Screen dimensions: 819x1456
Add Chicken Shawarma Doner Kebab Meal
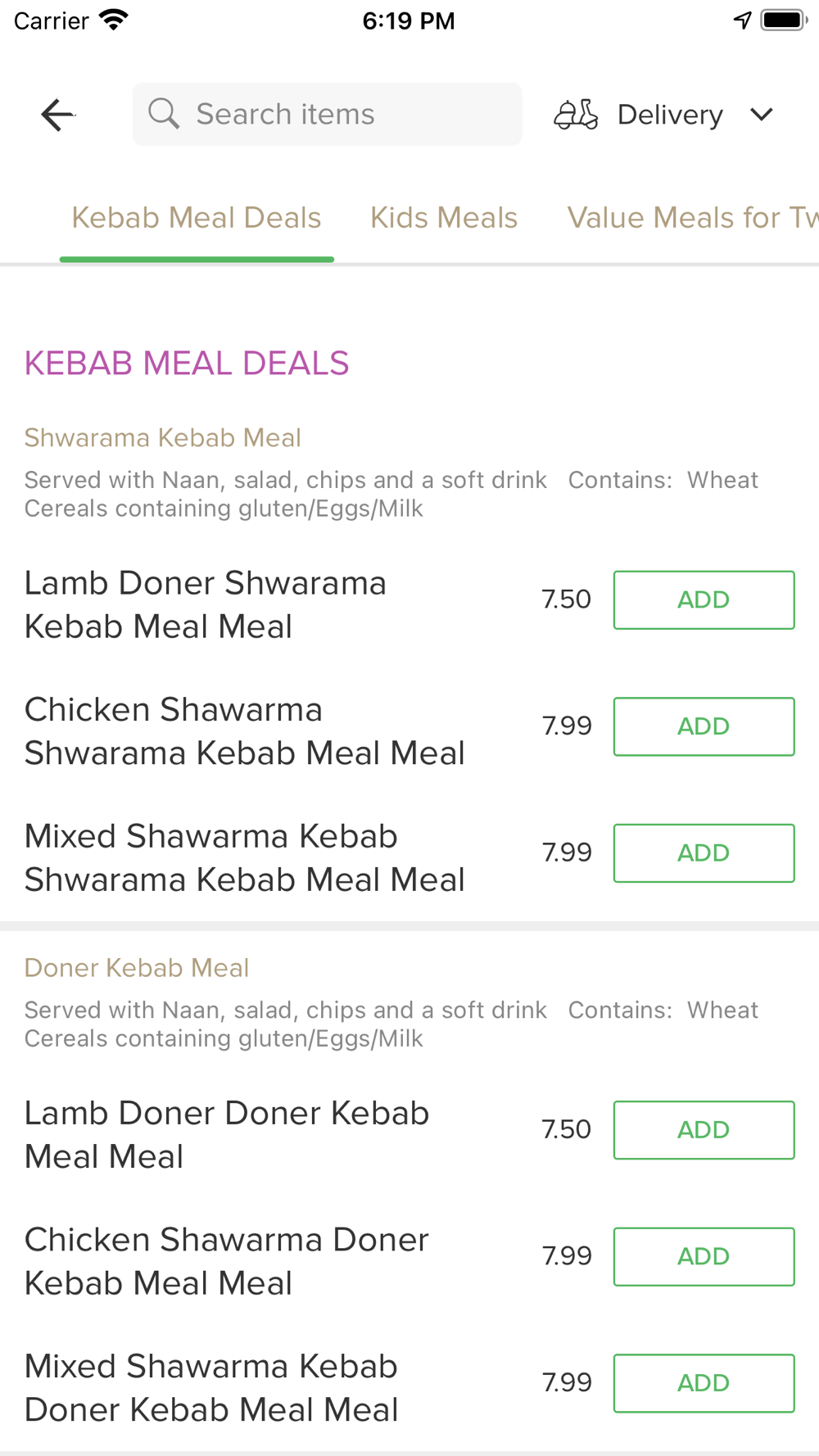click(704, 1256)
